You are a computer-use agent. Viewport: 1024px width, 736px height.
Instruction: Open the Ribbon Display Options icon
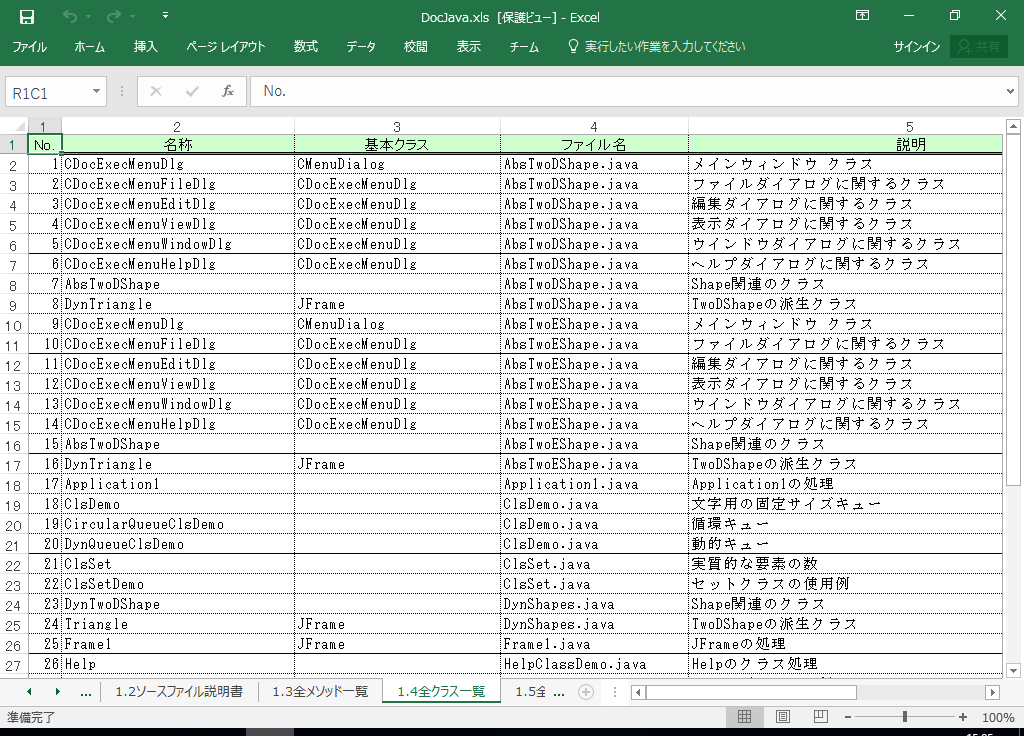coord(862,16)
